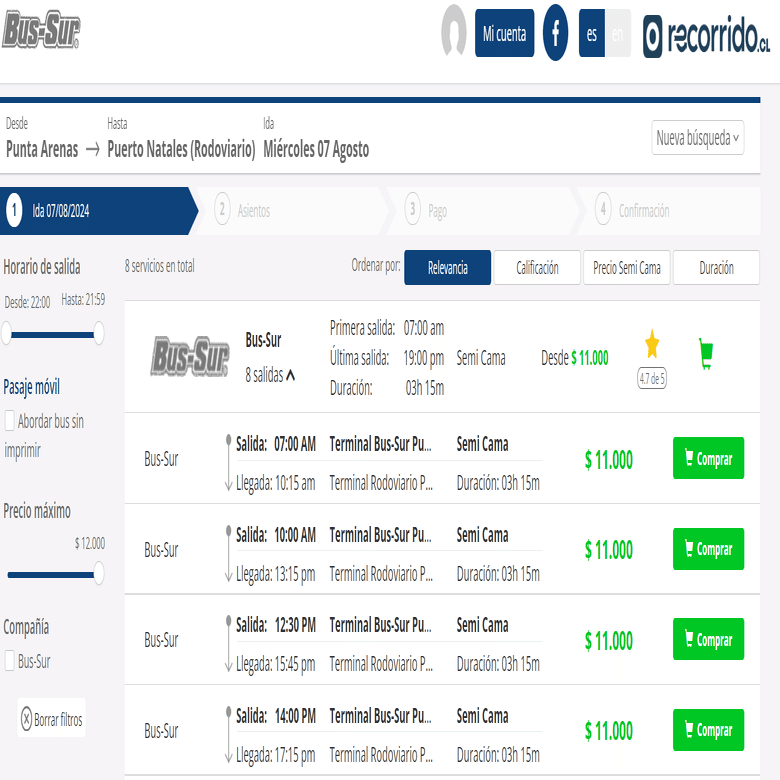
Task: Clear filters with Borrar filtros
Action: point(52,718)
